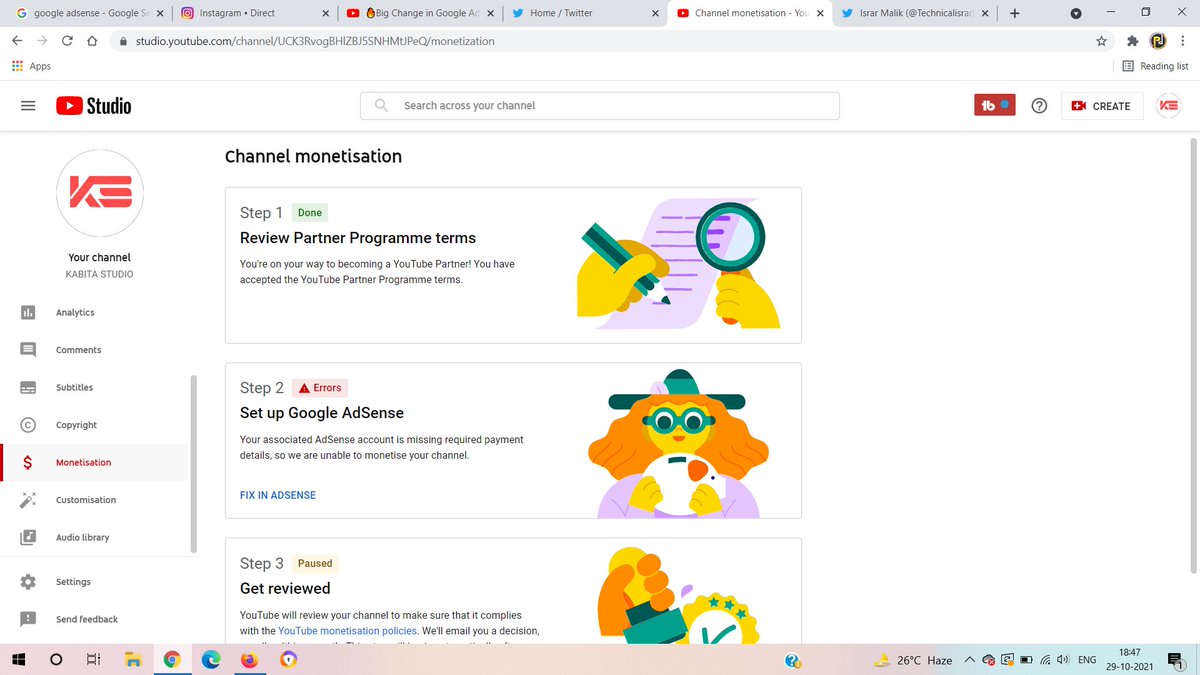
Task: Click the Done badge on Step 1
Action: pos(310,213)
